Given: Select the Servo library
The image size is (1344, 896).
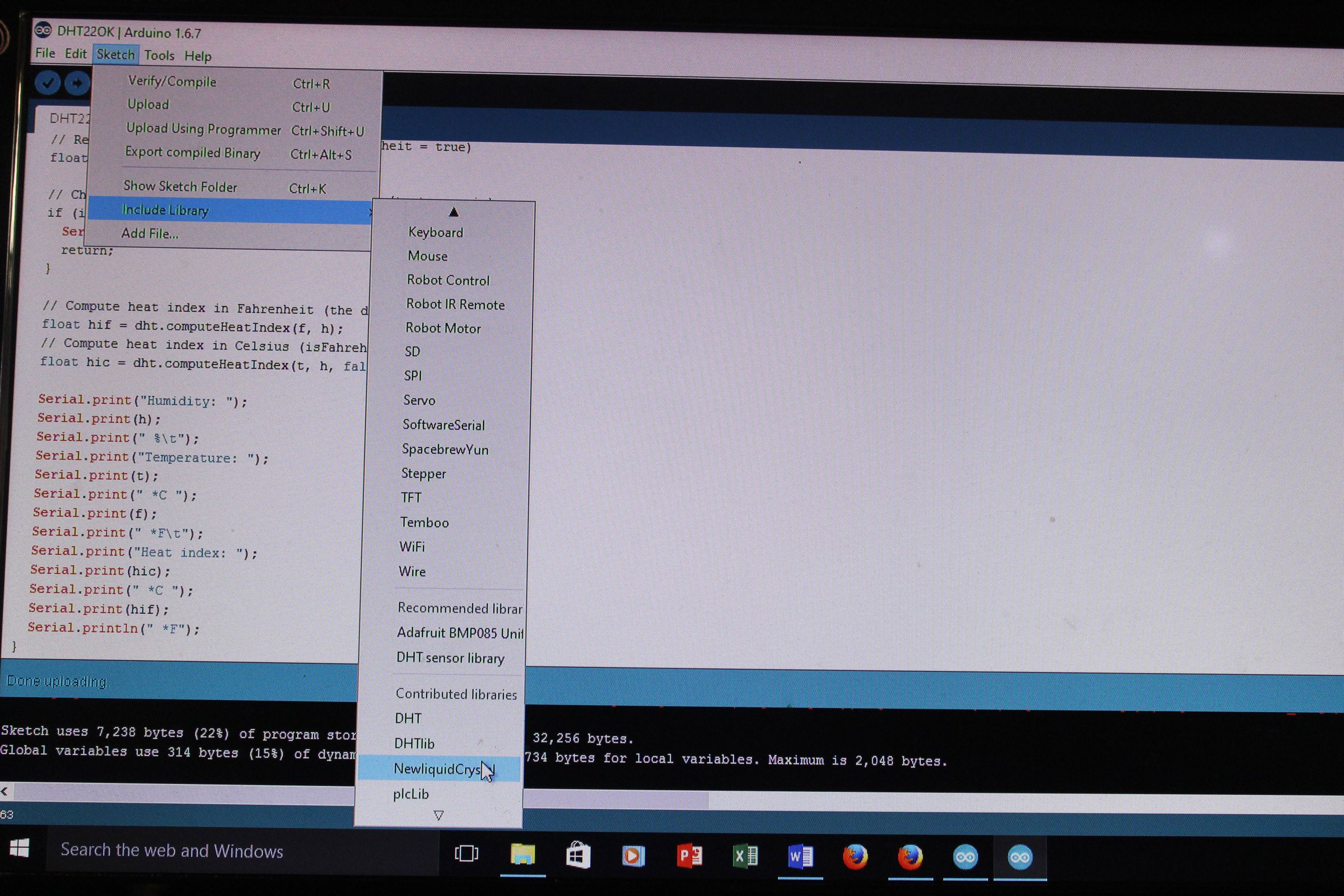Looking at the screenshot, I should (419, 400).
